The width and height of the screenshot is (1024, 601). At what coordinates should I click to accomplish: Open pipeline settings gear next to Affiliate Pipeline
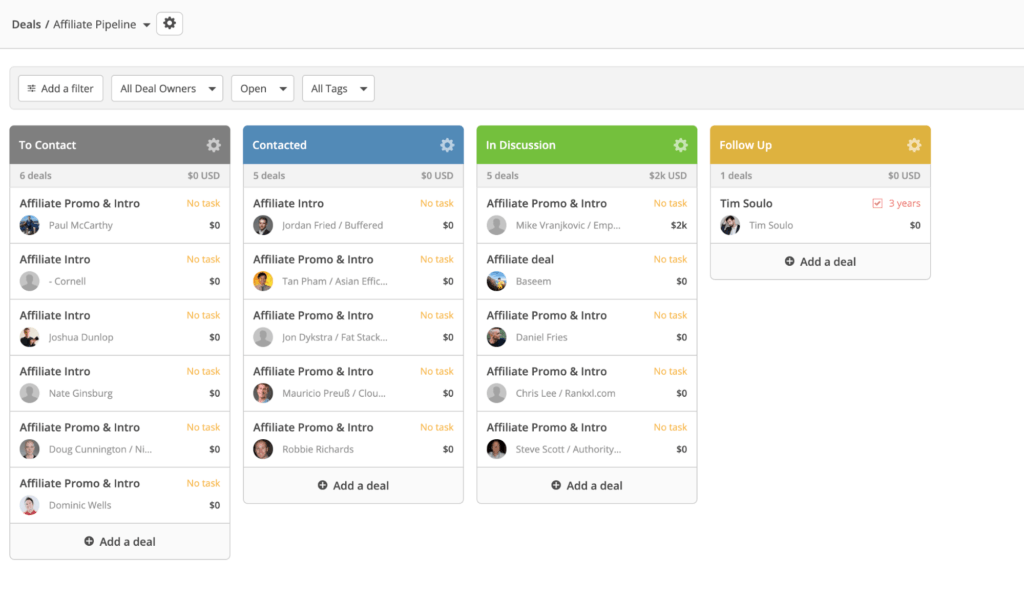click(x=169, y=24)
